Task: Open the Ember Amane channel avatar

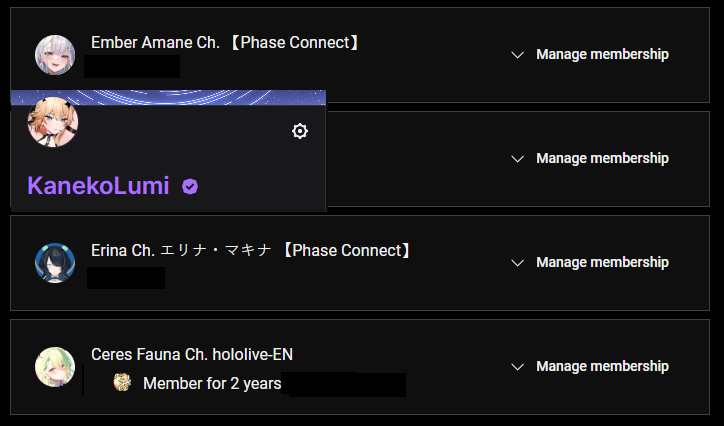Action: tap(55, 55)
